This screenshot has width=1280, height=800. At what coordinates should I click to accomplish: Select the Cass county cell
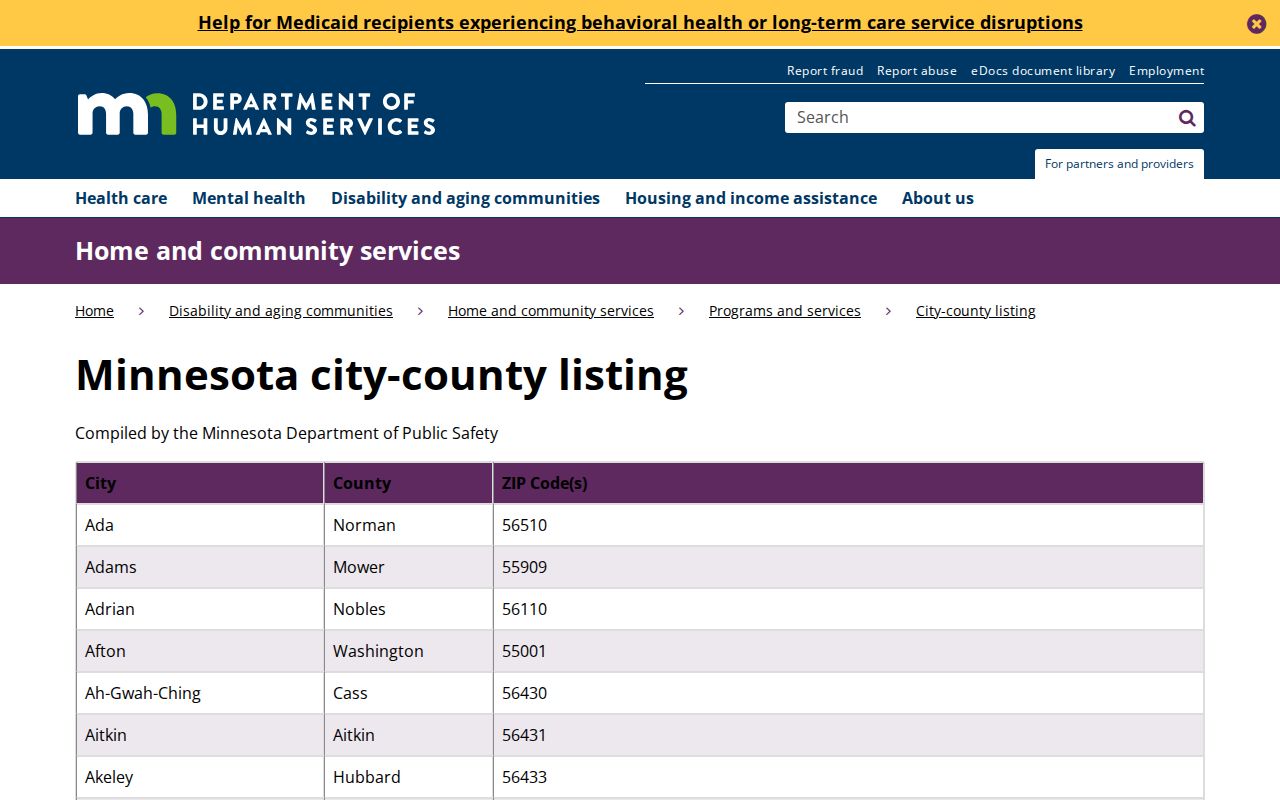[408, 693]
